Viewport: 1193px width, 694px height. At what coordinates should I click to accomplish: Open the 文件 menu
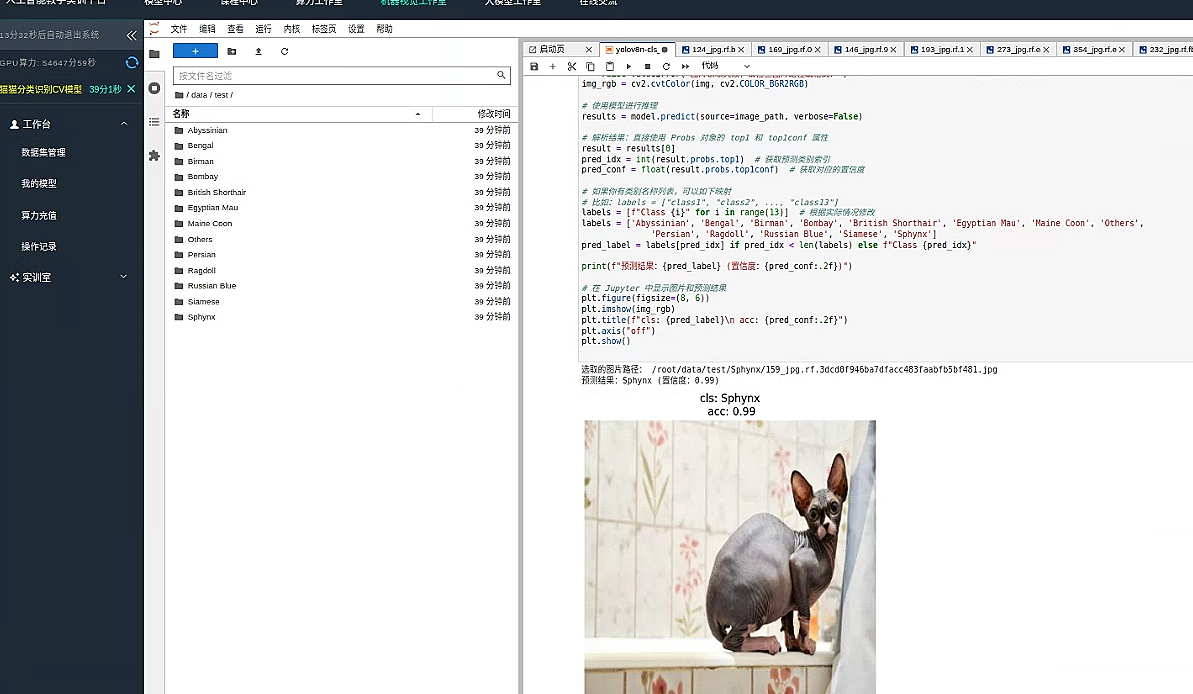coord(179,29)
